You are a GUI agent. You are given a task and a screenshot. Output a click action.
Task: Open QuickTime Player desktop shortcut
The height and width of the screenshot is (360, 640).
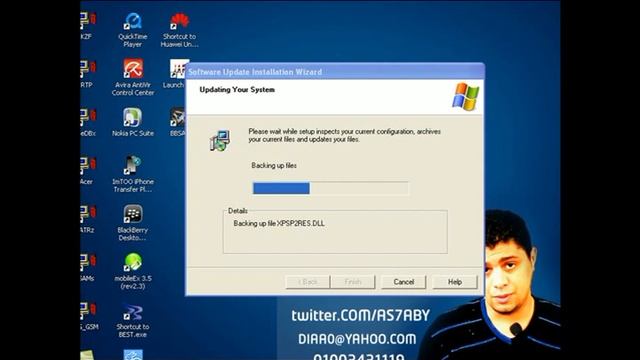coord(133,30)
